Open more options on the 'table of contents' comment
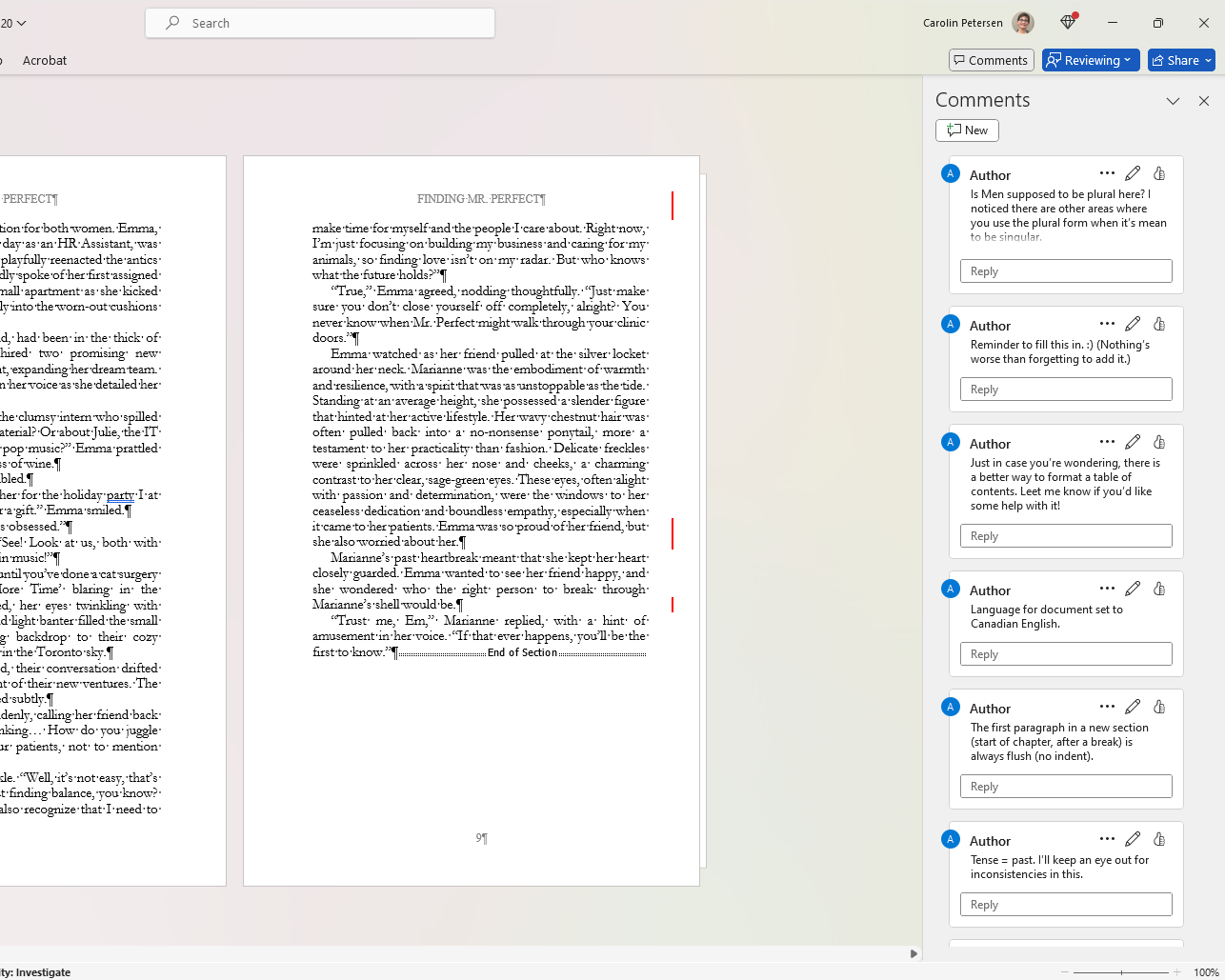 click(1107, 442)
